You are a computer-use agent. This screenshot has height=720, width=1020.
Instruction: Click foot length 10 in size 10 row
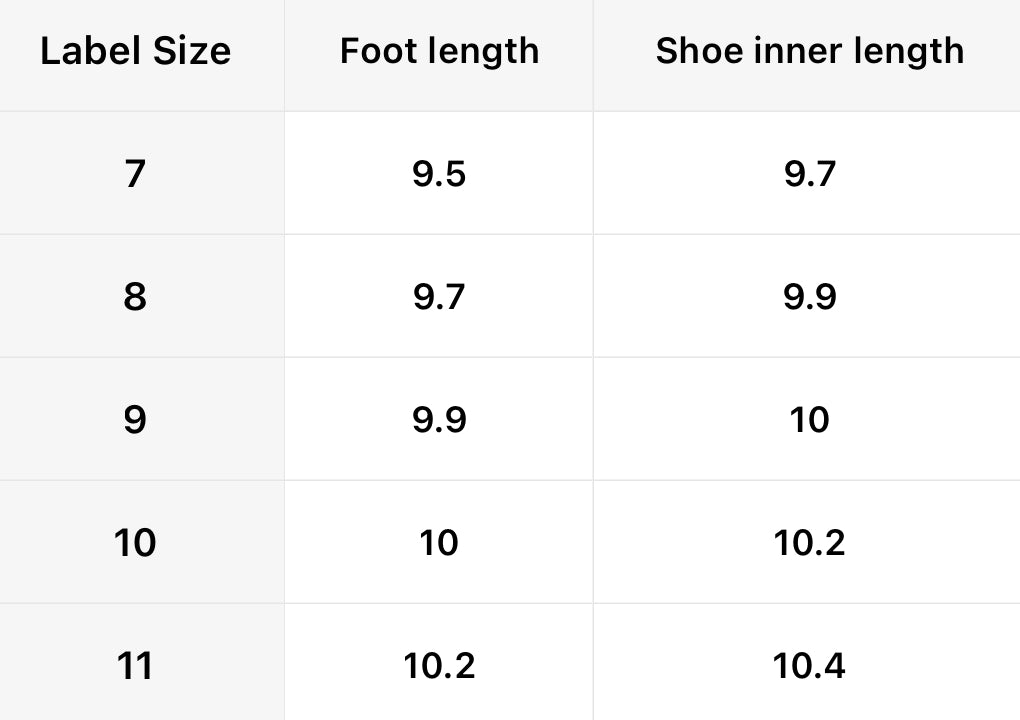click(x=439, y=543)
